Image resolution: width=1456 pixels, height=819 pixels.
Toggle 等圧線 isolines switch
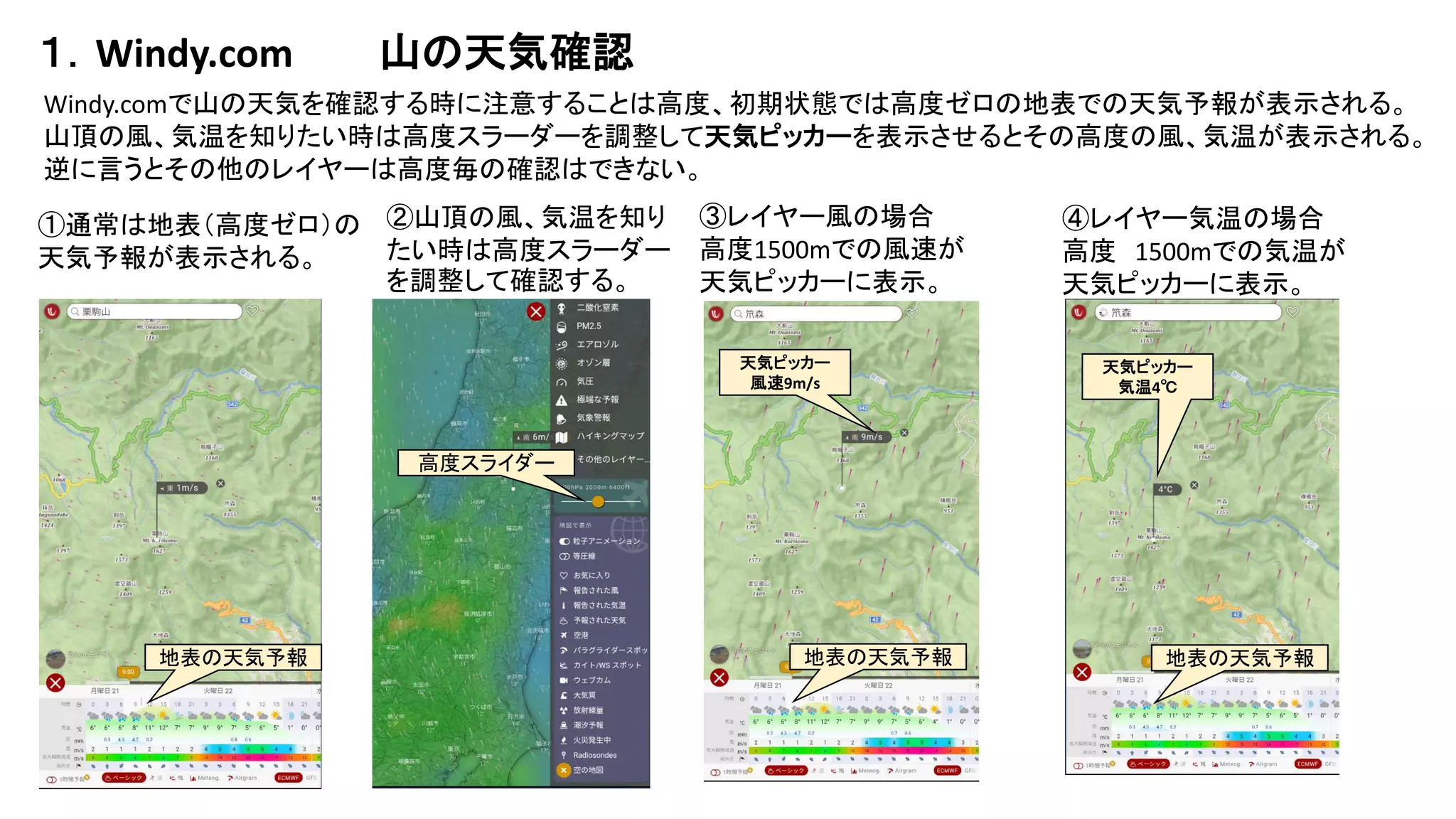564,557
